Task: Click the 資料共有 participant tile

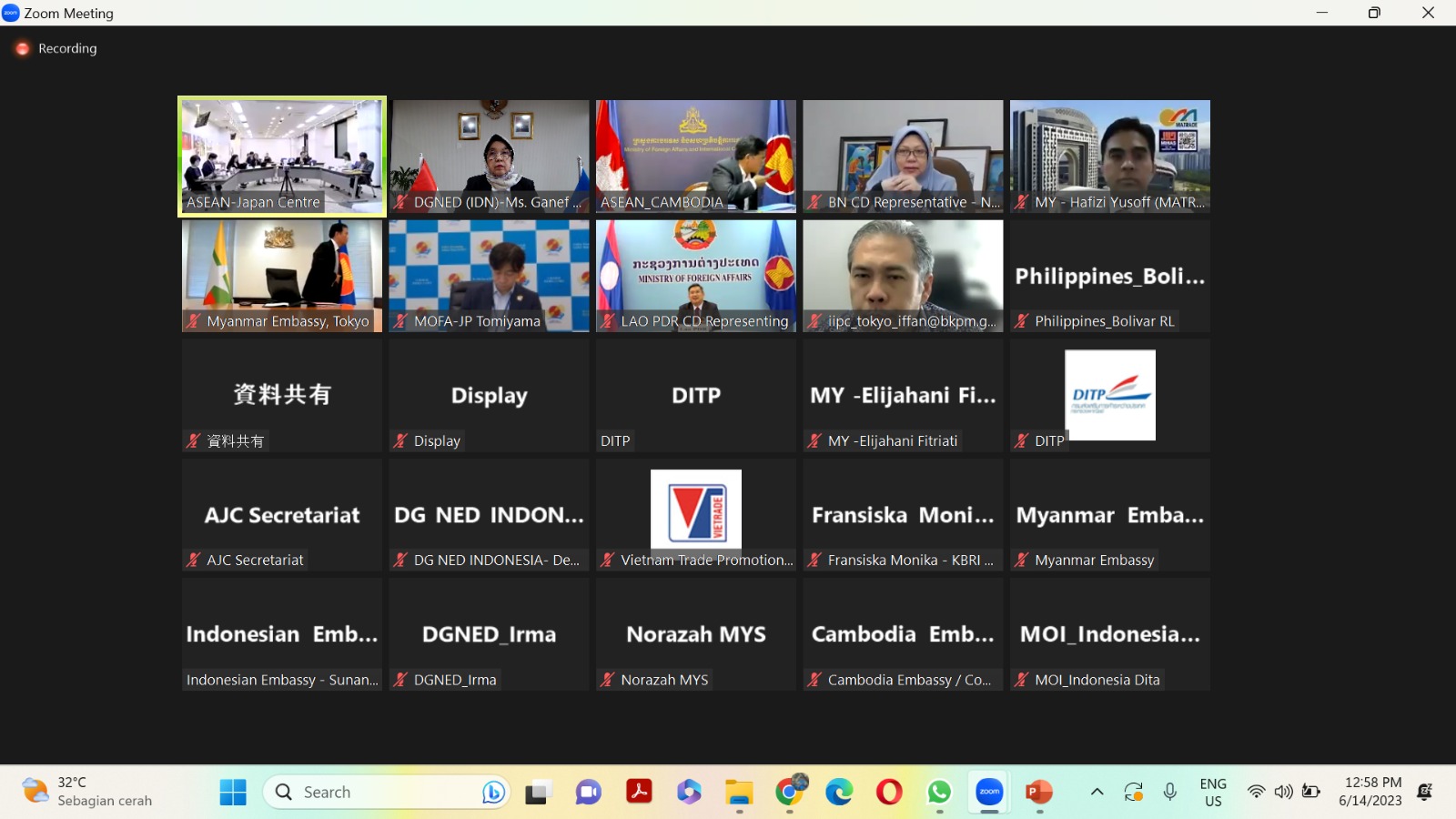Action: coord(282,396)
